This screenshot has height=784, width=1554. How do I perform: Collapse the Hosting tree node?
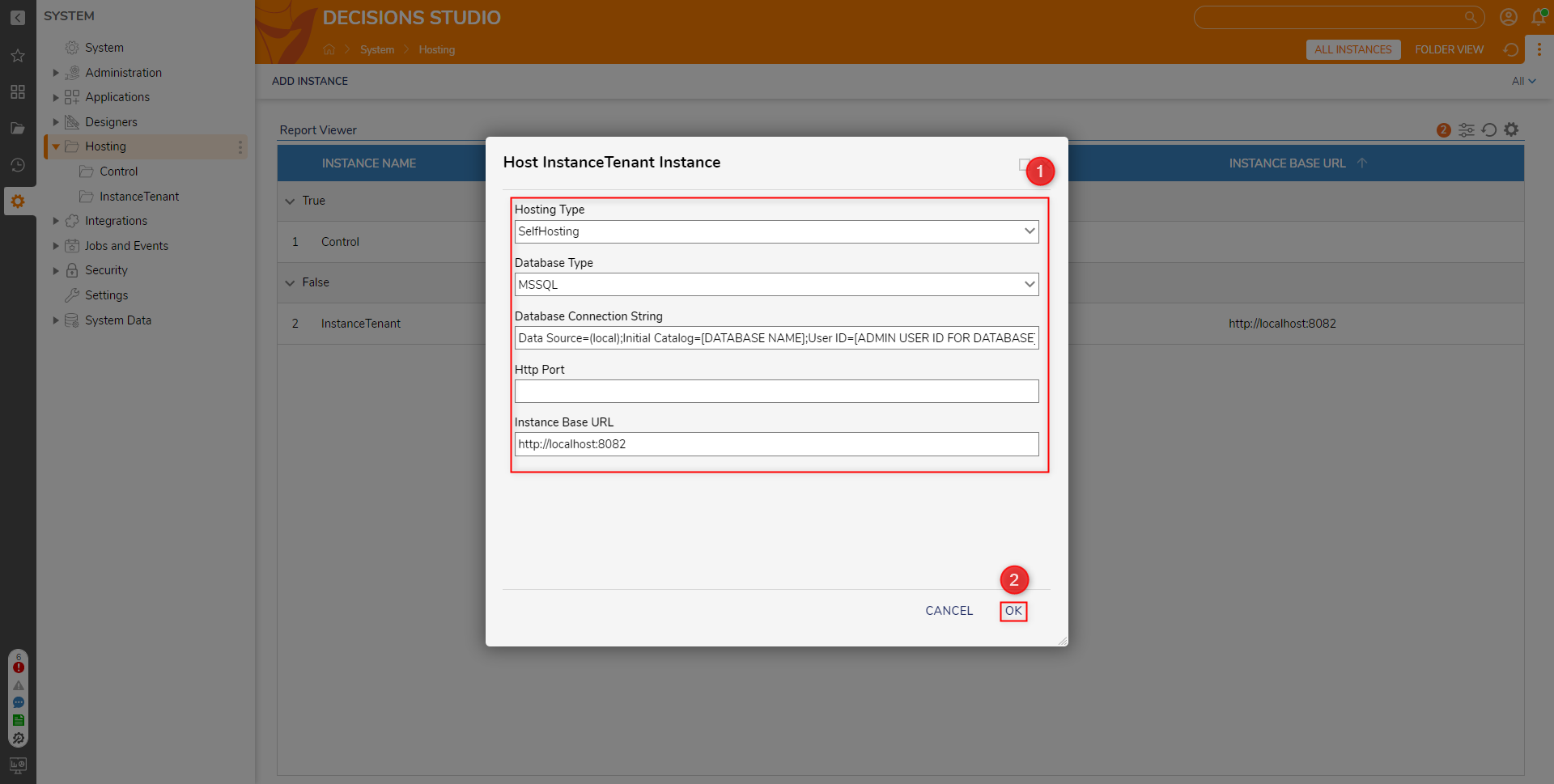(56, 146)
